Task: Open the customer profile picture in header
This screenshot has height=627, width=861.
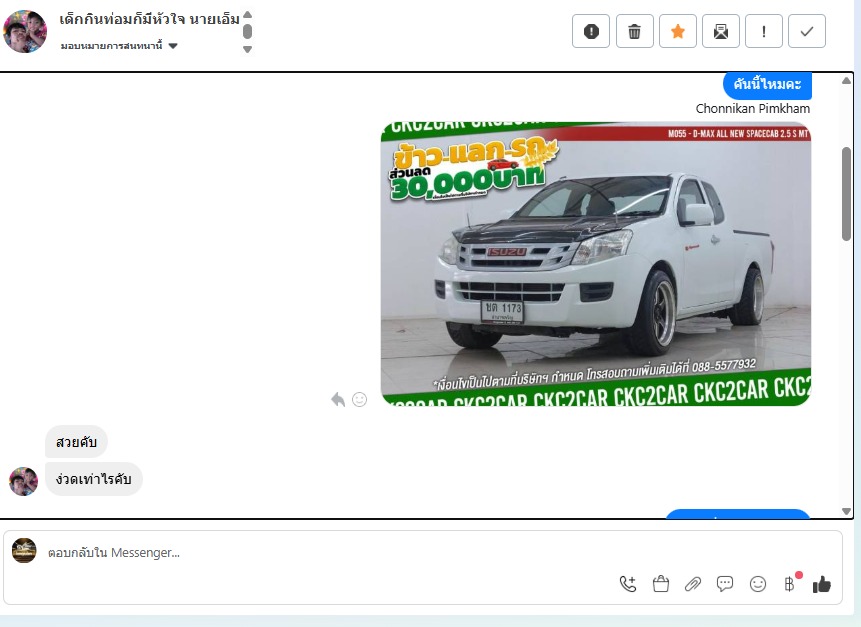Action: [25, 31]
